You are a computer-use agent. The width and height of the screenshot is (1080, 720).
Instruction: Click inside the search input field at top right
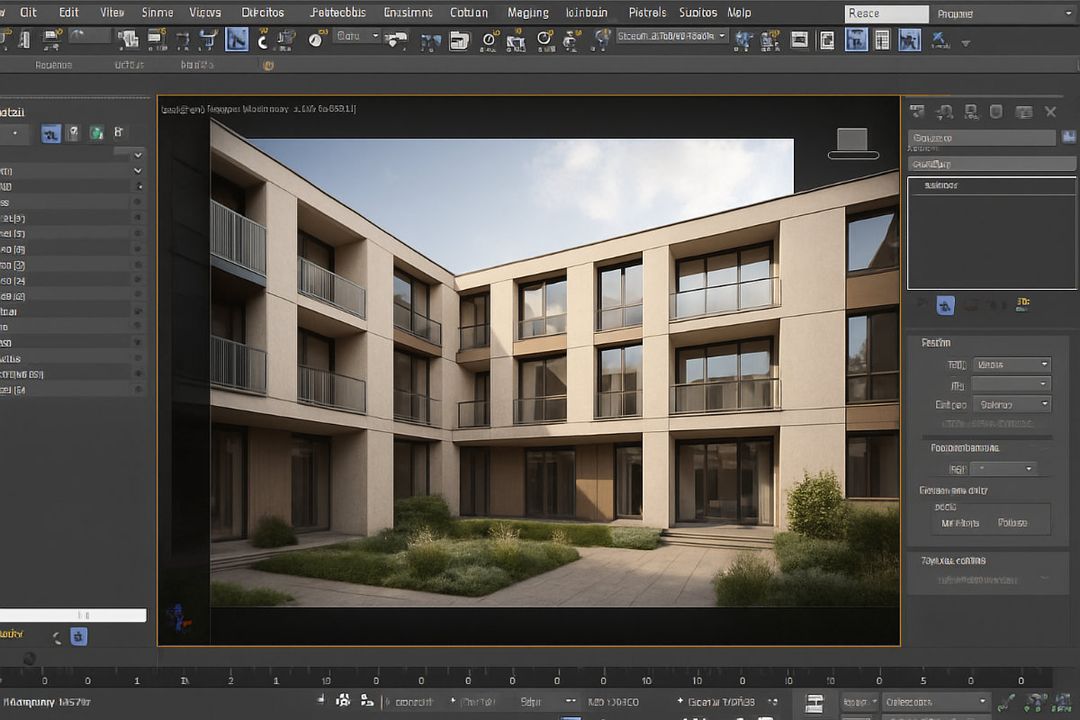(884, 13)
